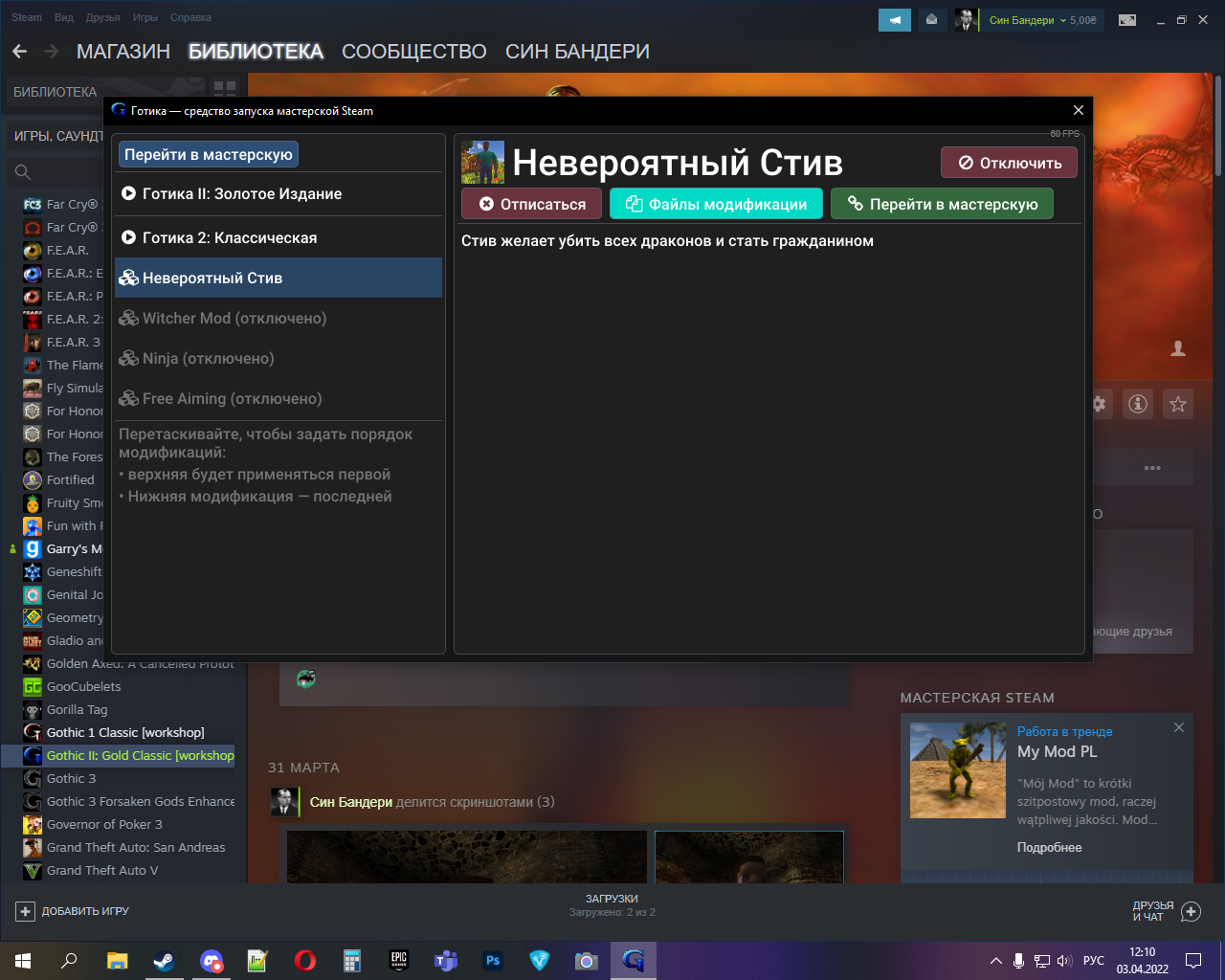Open the Windows Start menu
1225x980 pixels.
coord(23,961)
